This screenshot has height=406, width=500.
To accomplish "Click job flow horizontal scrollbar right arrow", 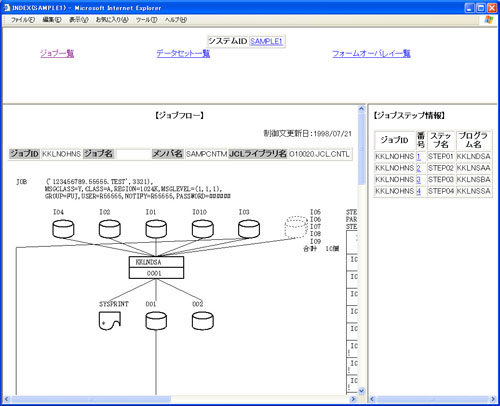I will [353, 399].
